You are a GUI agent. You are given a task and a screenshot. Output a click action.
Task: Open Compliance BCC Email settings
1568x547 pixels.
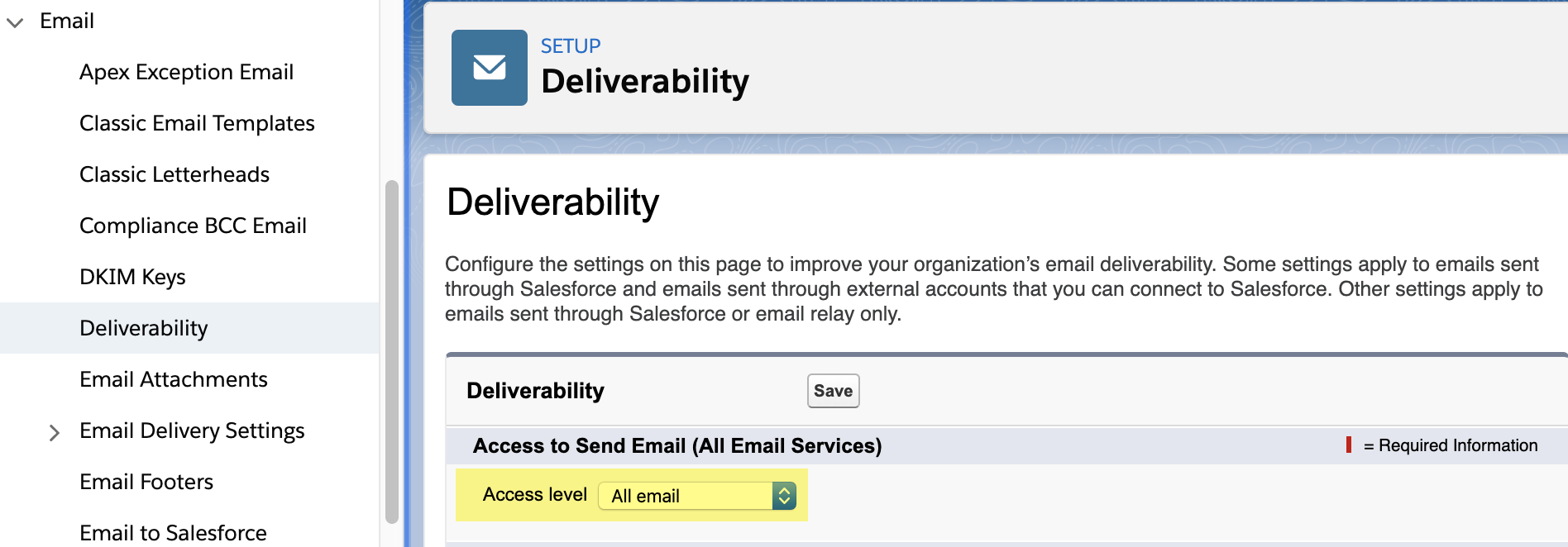[x=193, y=226]
